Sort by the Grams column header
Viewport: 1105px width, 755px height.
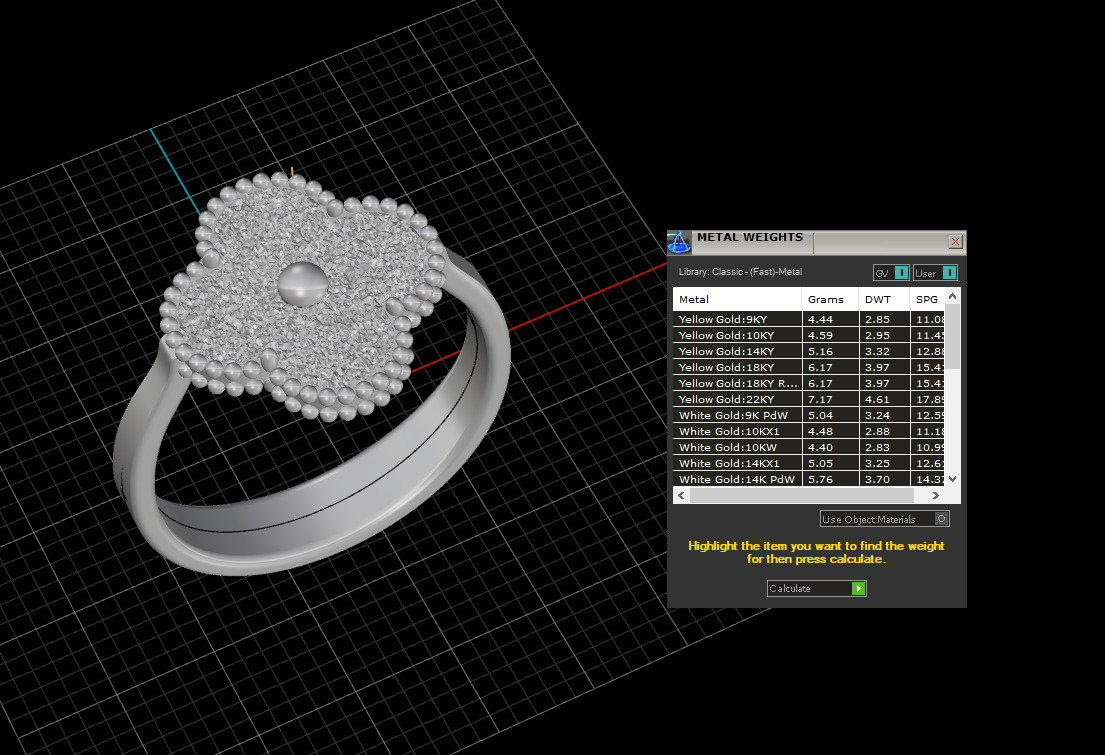coord(830,299)
